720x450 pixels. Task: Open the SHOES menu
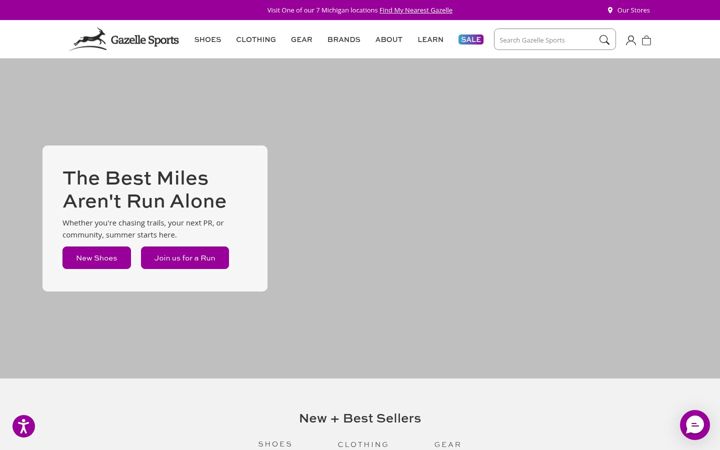click(208, 39)
